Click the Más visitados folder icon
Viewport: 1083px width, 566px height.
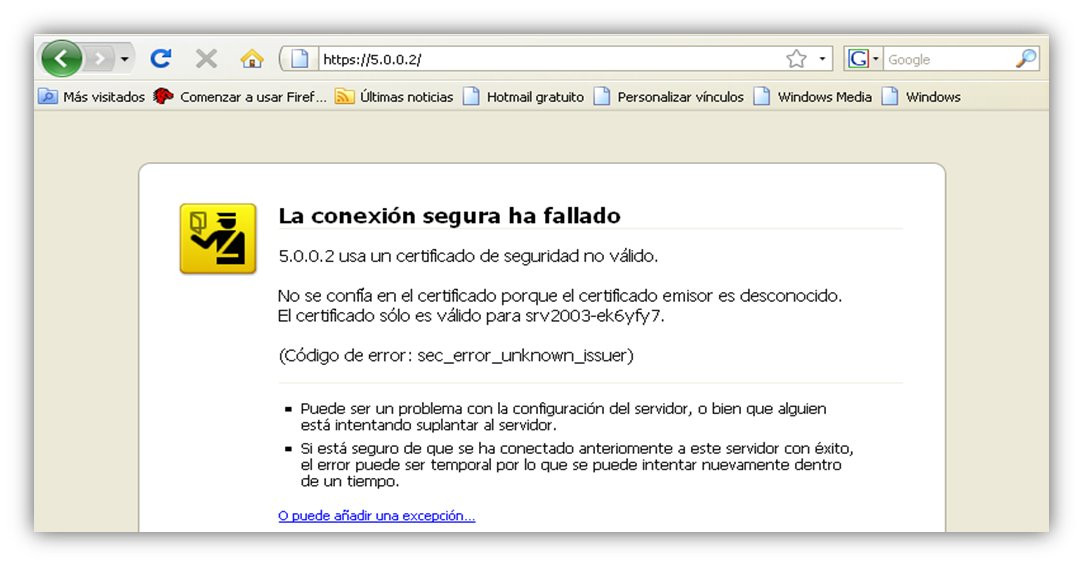48,97
